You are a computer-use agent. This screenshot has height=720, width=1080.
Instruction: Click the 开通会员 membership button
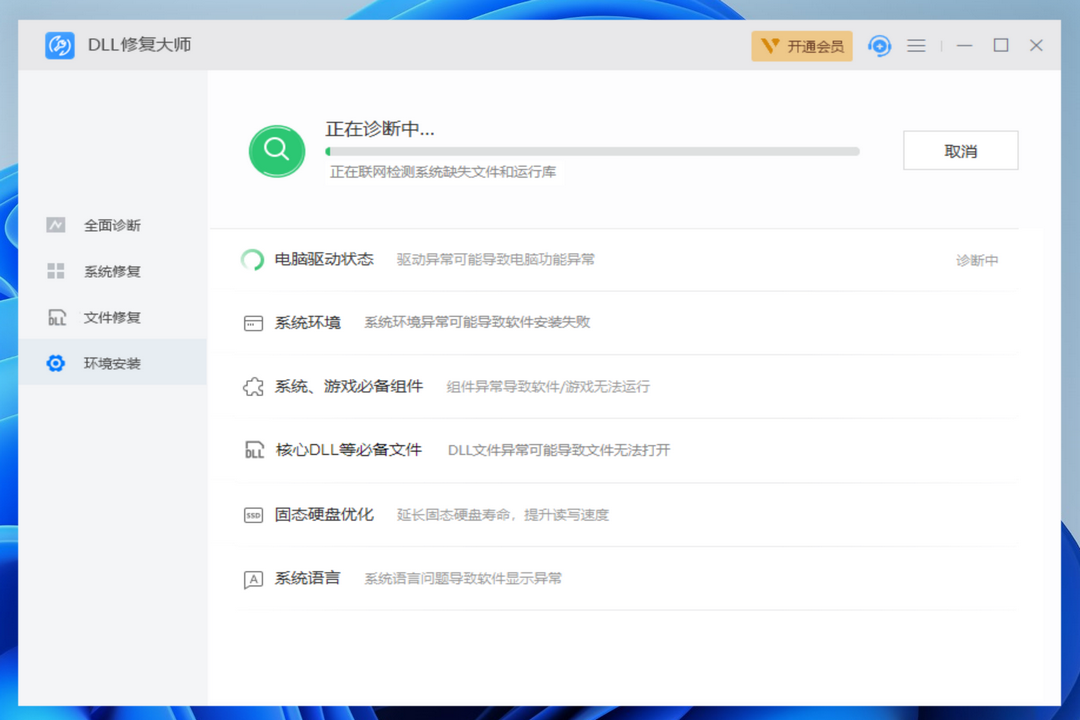pos(802,45)
